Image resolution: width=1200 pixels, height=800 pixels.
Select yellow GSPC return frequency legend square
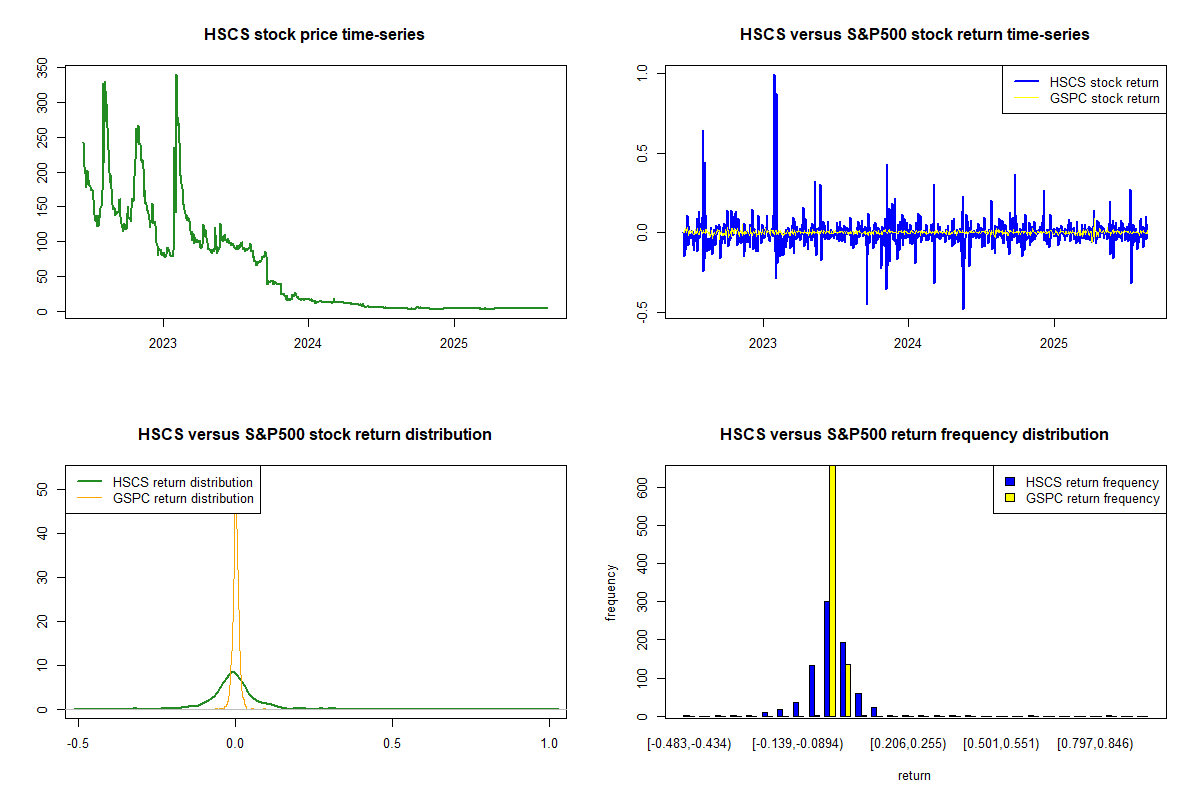[1011, 498]
